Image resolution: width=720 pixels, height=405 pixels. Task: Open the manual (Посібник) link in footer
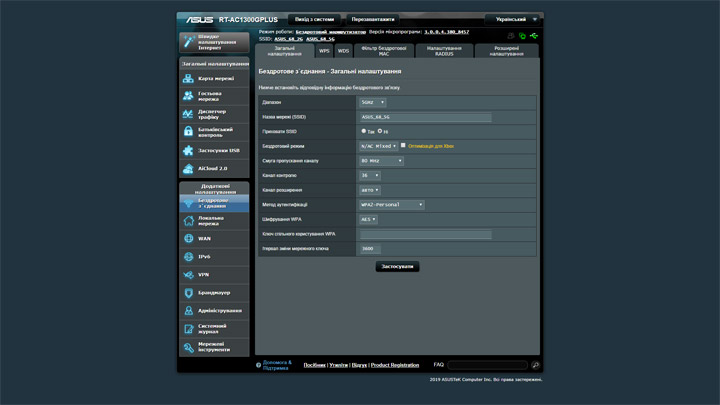coord(315,365)
